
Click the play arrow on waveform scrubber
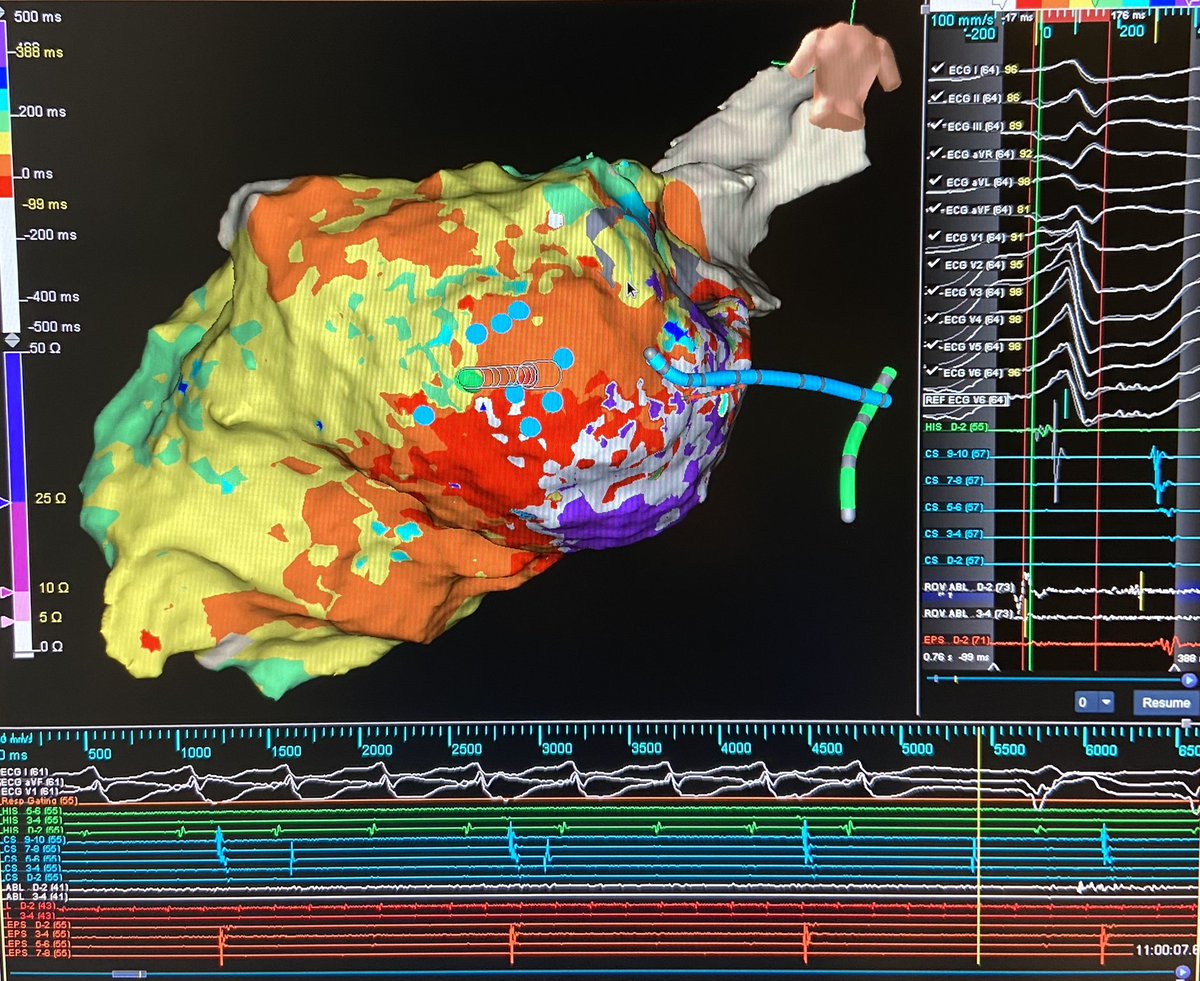(x=1189, y=680)
